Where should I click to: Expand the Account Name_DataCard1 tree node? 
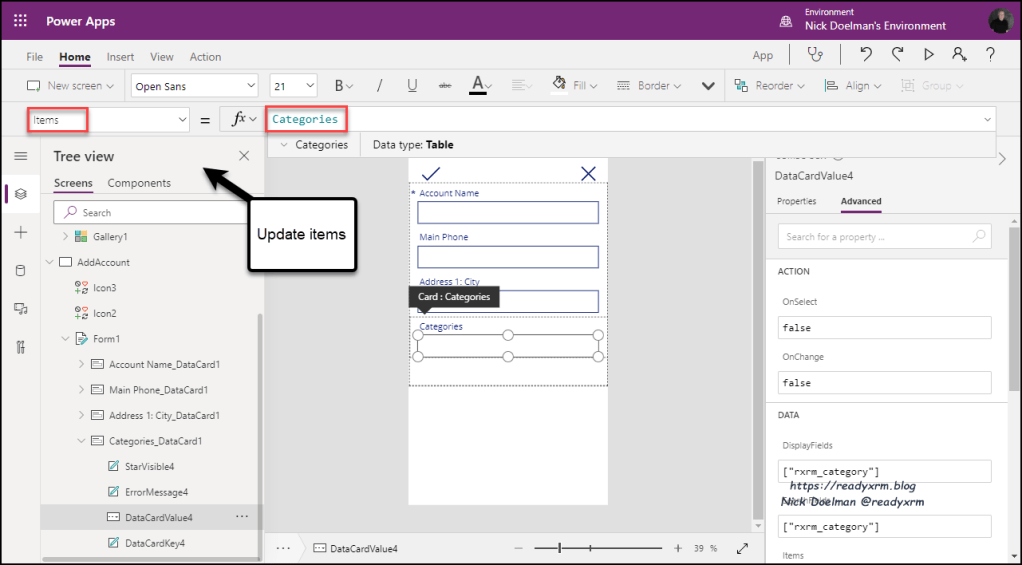click(x=81, y=364)
